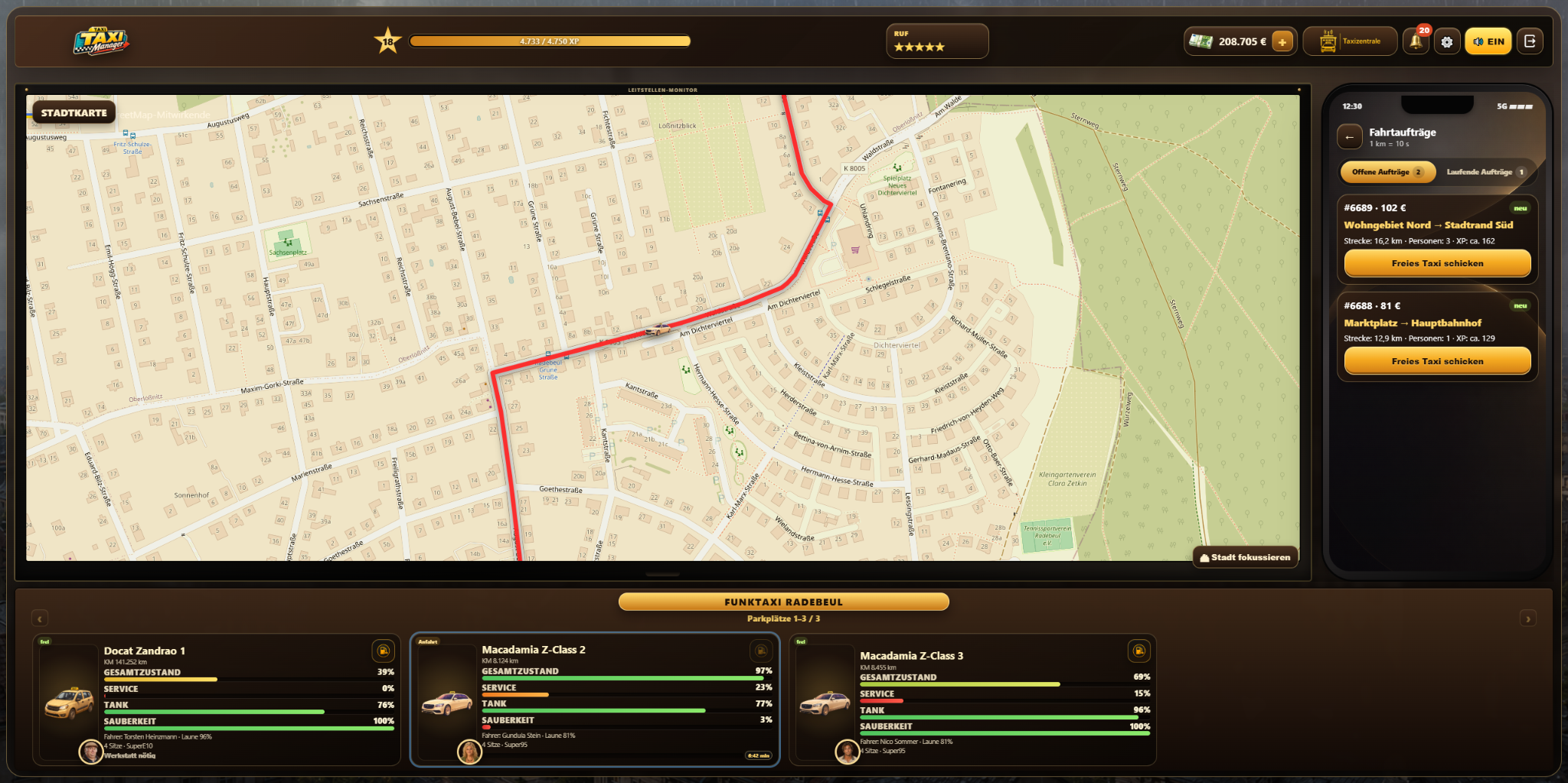
Task: Click the banknote stack money icon
Action: 1200,41
